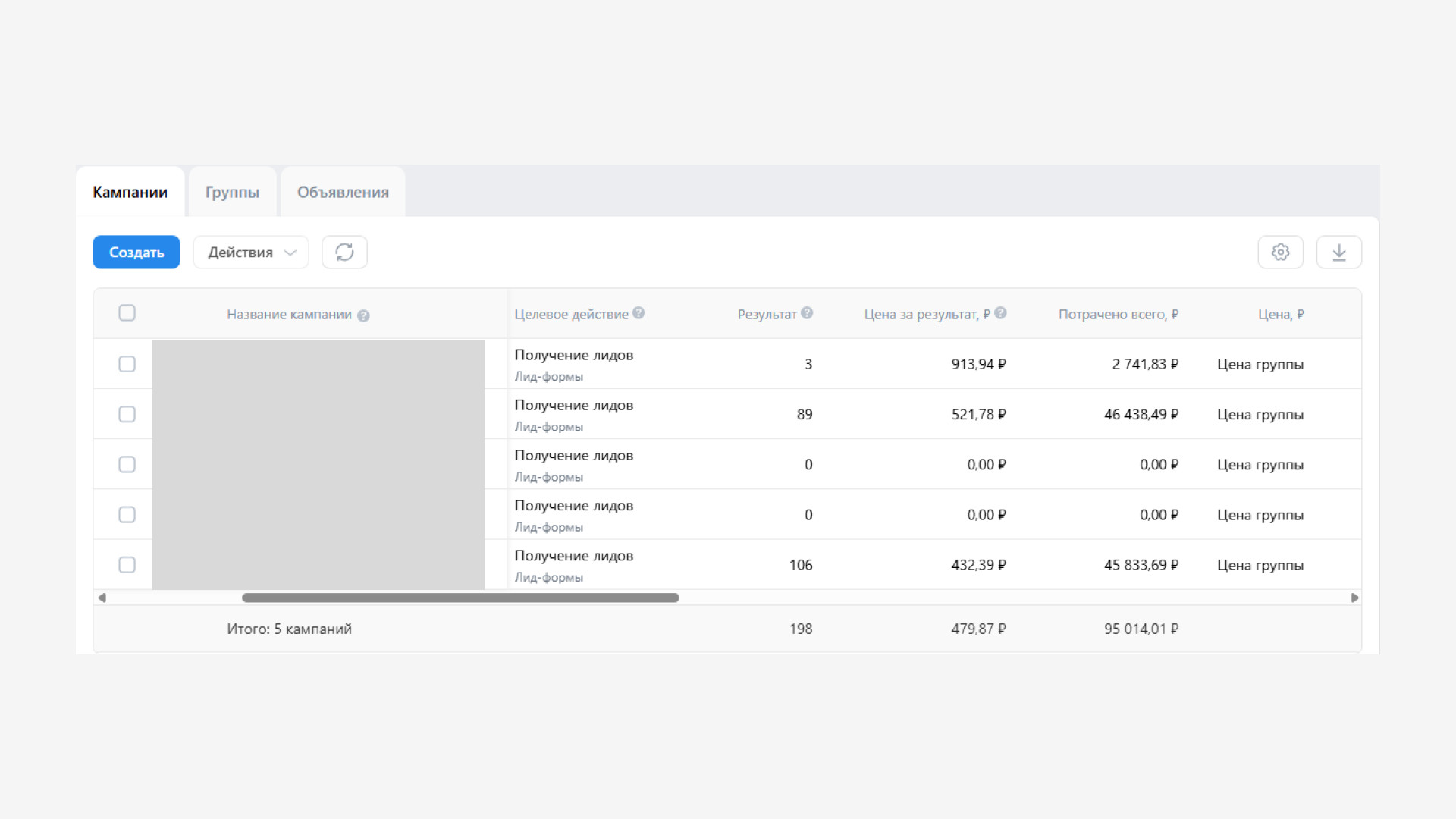1456x819 pixels.
Task: Click help icon beside Цена за результат
Action: point(1000,312)
